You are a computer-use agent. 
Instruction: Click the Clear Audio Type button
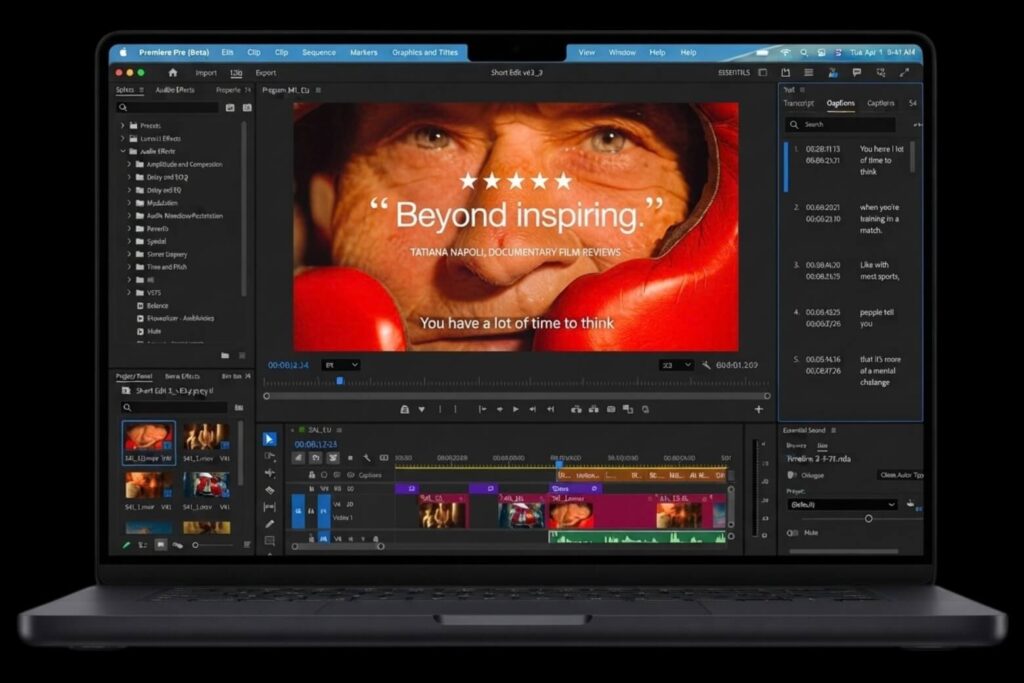901,475
